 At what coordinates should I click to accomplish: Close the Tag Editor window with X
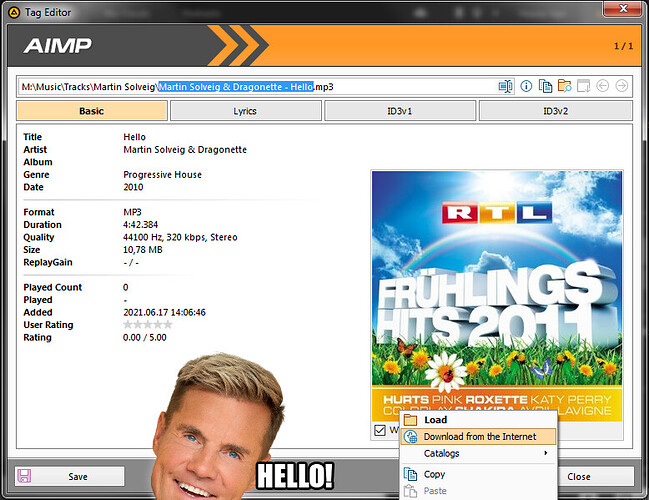point(623,9)
